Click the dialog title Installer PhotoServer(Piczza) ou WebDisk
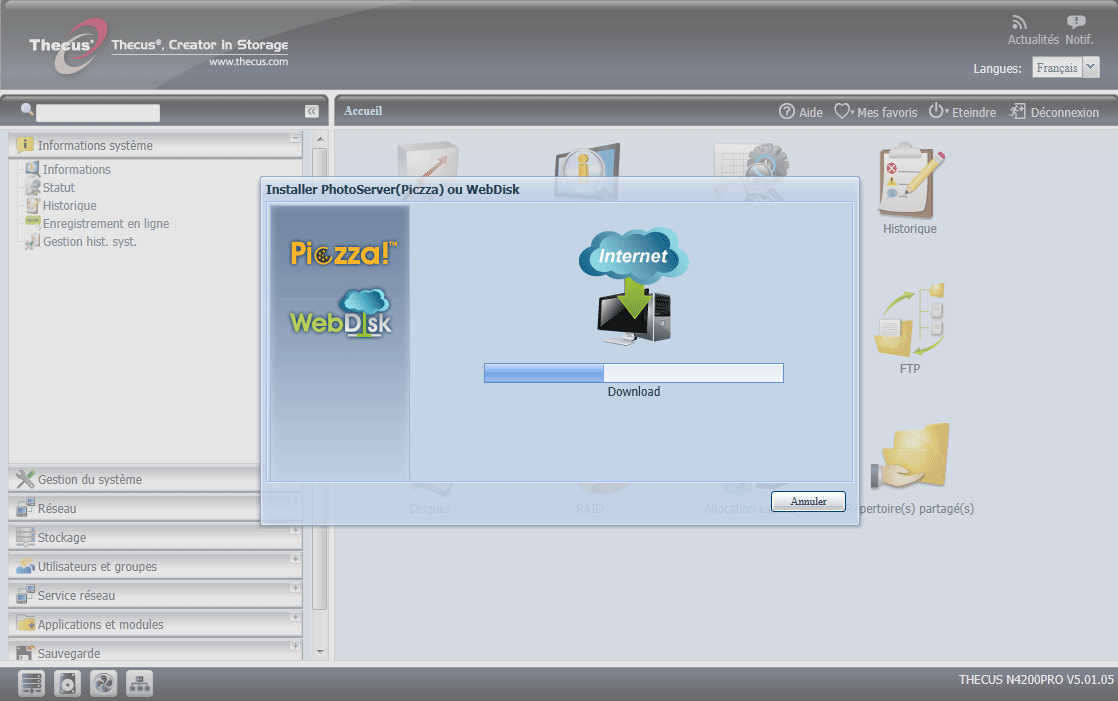Screen dimensions: 1118x701 point(393,190)
